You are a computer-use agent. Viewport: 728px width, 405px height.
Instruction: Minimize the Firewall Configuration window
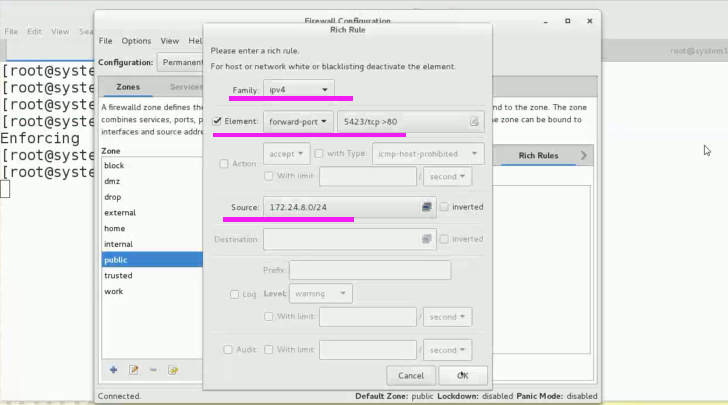coord(546,21)
